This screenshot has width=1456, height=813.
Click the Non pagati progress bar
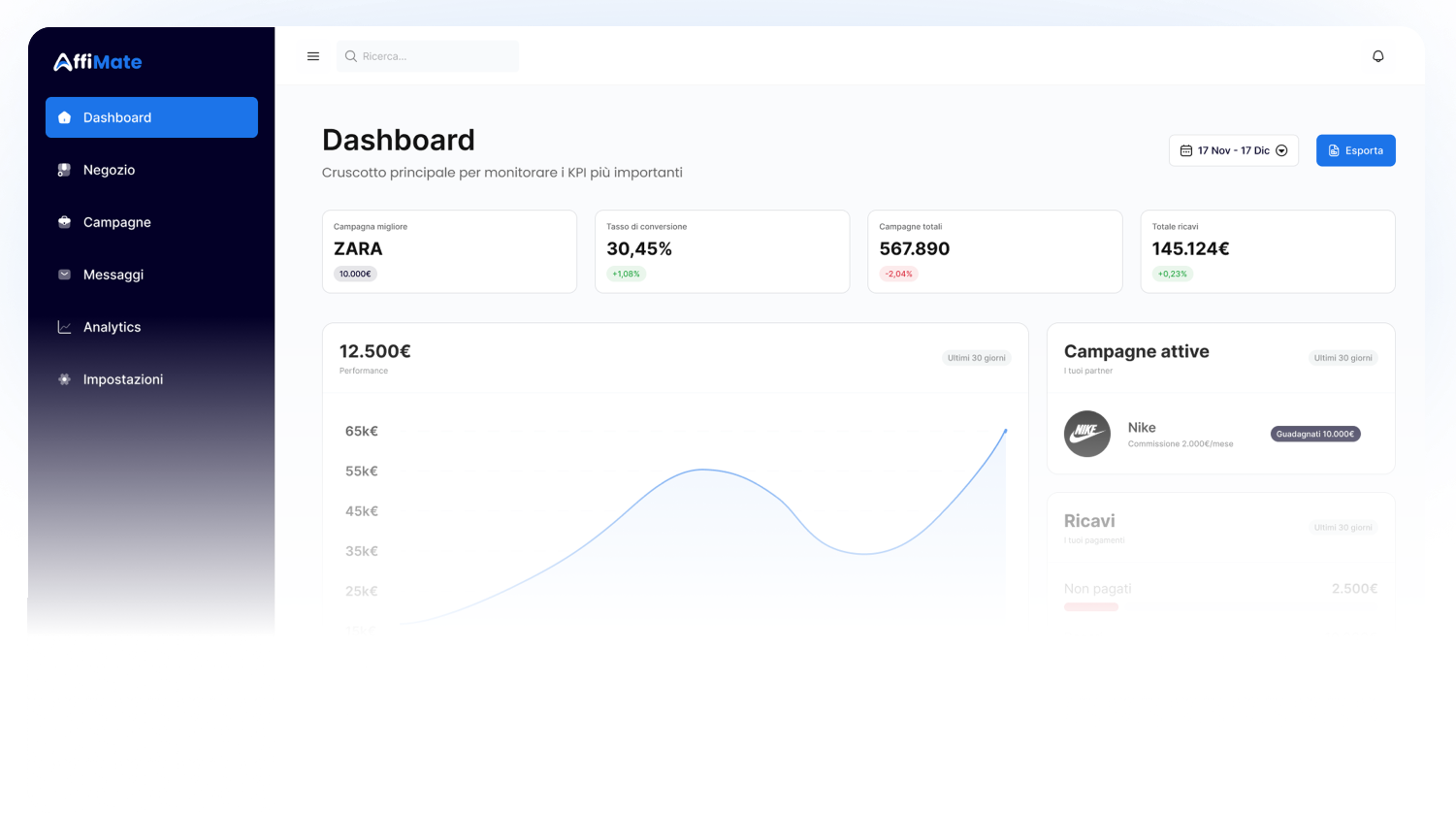(x=1090, y=605)
